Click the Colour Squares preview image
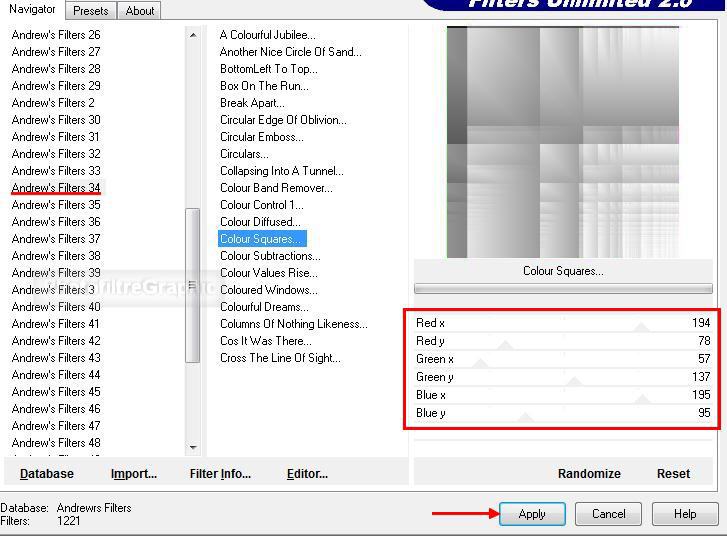This screenshot has height=536, width=727. pyautogui.click(x=562, y=142)
